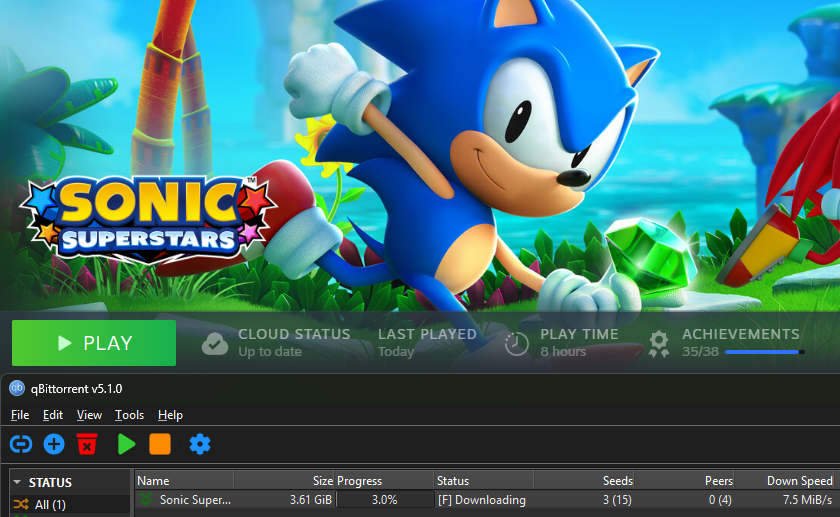Click the green PLAY button
The image size is (840, 517).
coord(94,343)
